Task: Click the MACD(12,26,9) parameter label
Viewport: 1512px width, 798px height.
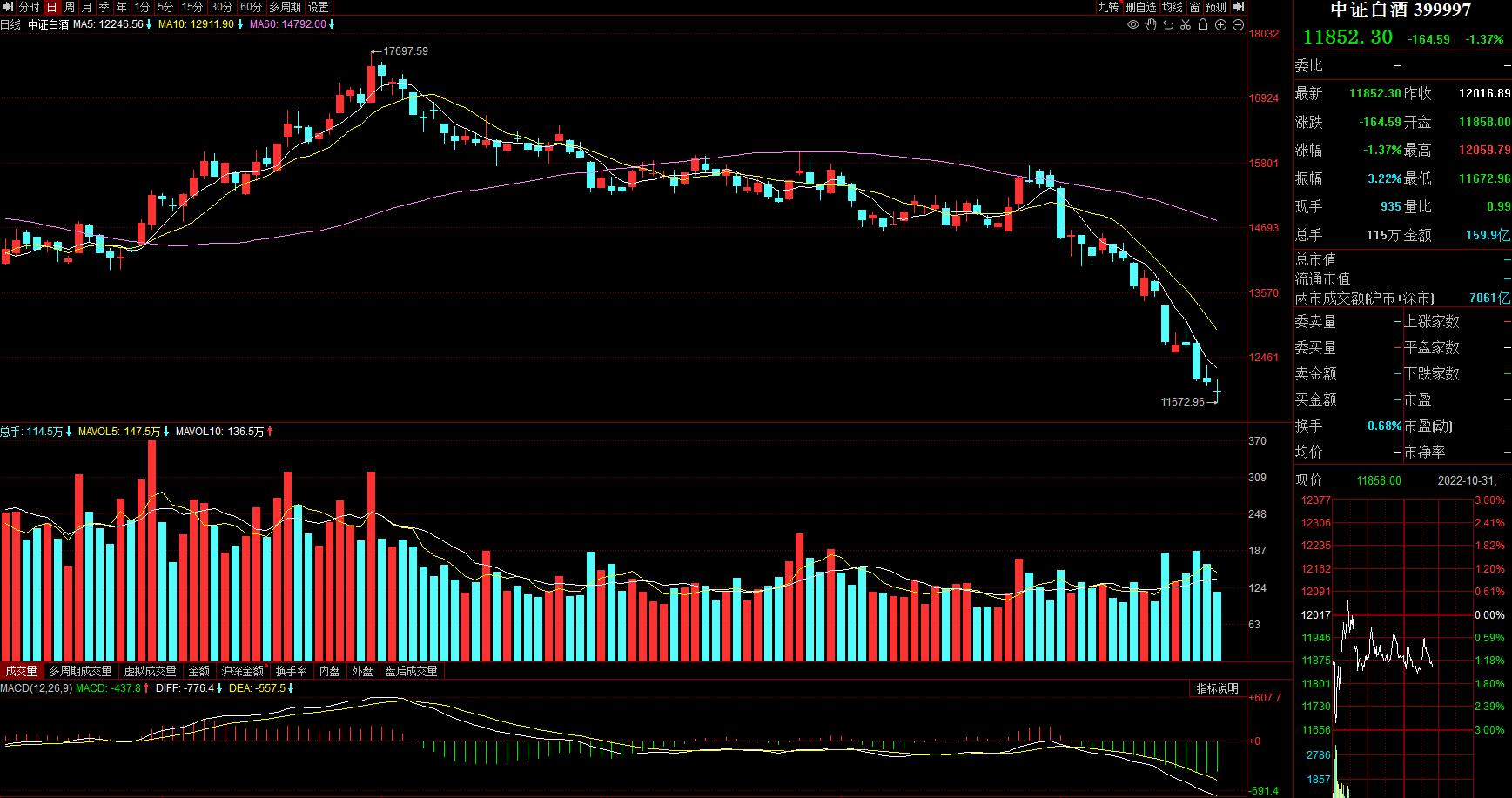Action: click(x=36, y=688)
